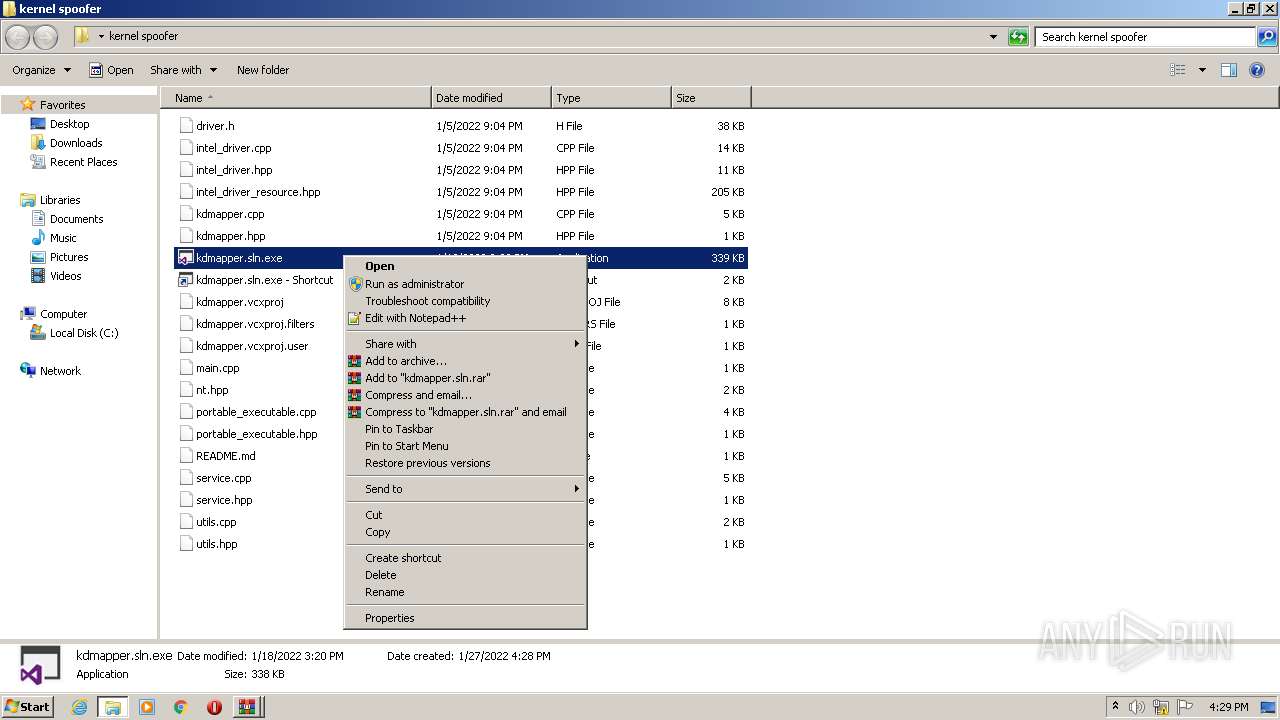Image resolution: width=1280 pixels, height=720 pixels.
Task: Click the Start button
Action: pos(27,707)
